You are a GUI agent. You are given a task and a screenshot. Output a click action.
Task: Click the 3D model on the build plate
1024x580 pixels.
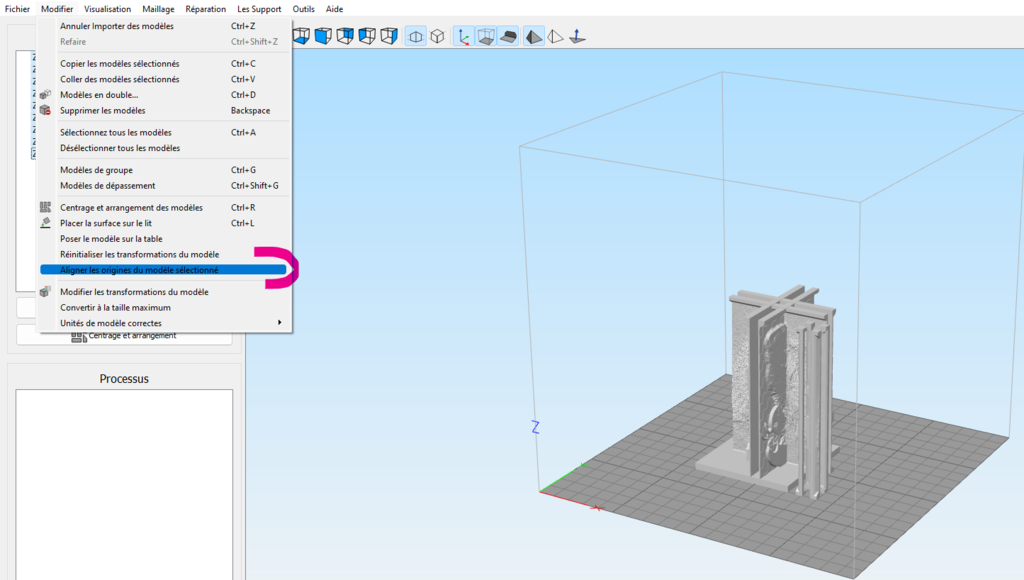coord(775,390)
